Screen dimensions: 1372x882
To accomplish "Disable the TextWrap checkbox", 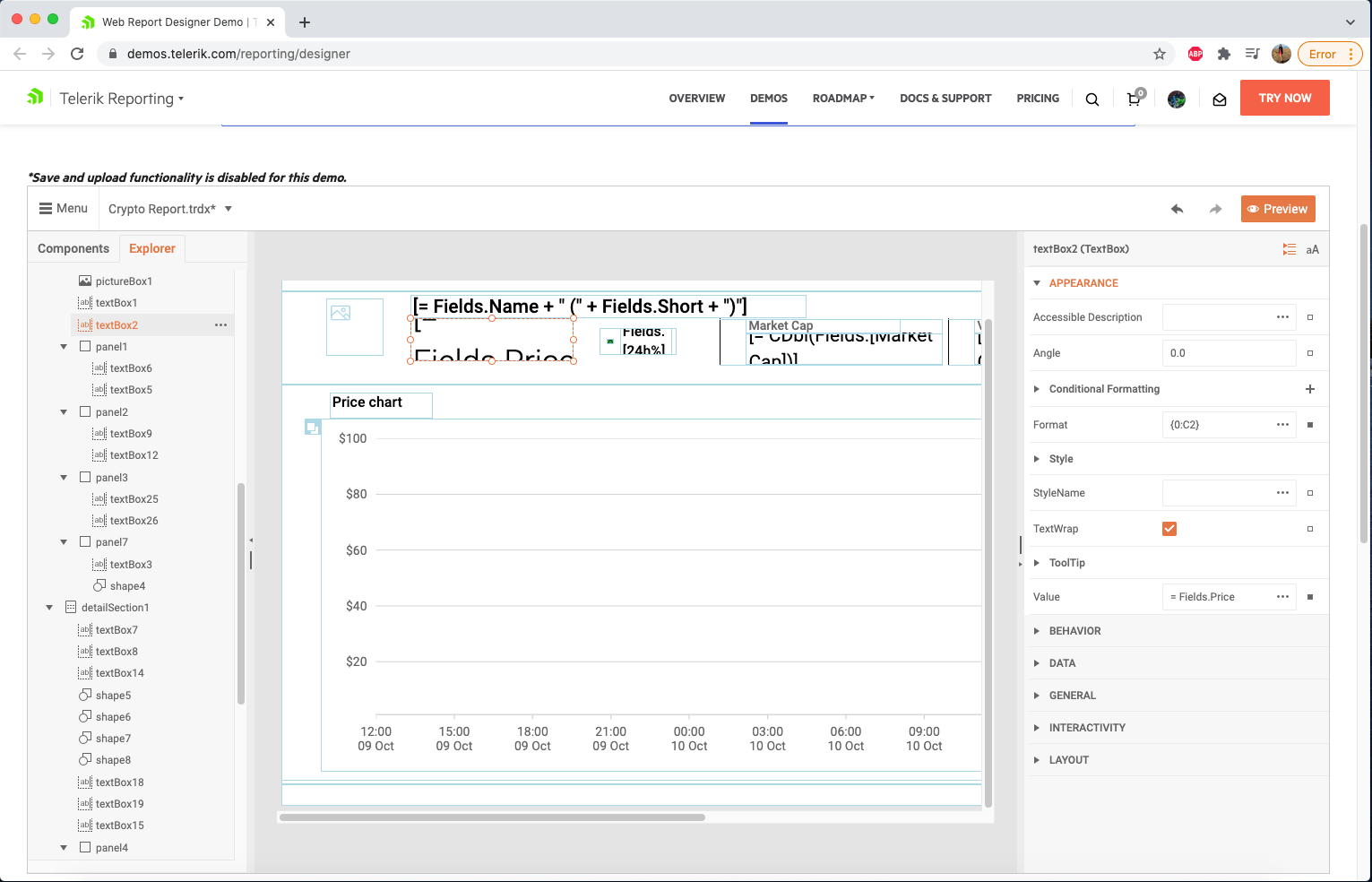I will coord(1169,528).
